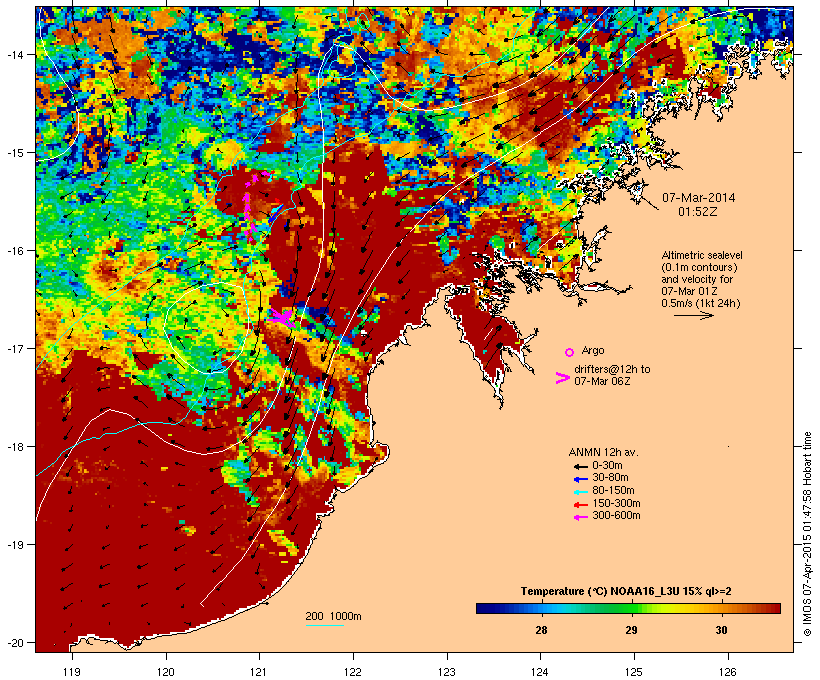Click the longitude 121 axis label
Image resolution: width=820 pixels, height=680 pixels.
tap(259, 672)
